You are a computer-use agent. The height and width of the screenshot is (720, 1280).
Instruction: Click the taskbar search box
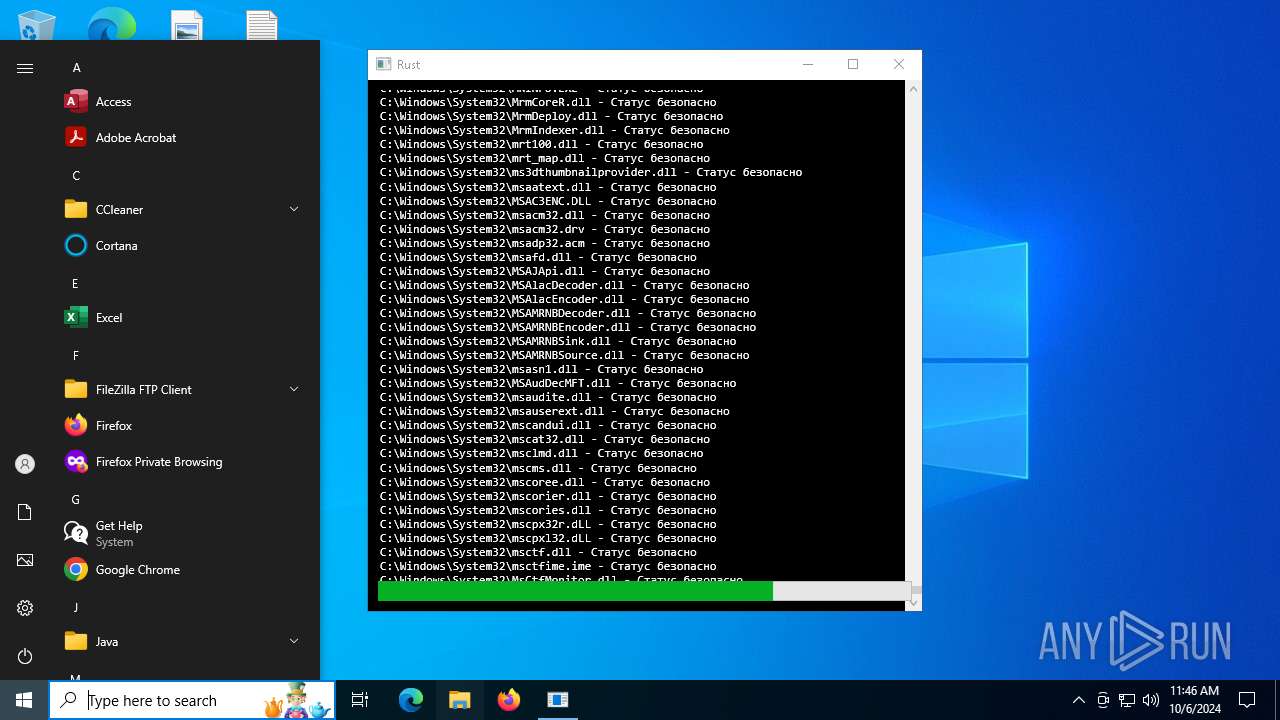(x=192, y=700)
